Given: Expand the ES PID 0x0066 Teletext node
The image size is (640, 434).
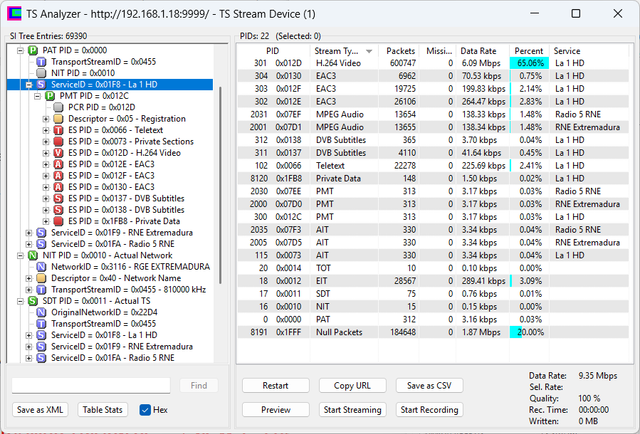Looking at the screenshot, I should 46,130.
